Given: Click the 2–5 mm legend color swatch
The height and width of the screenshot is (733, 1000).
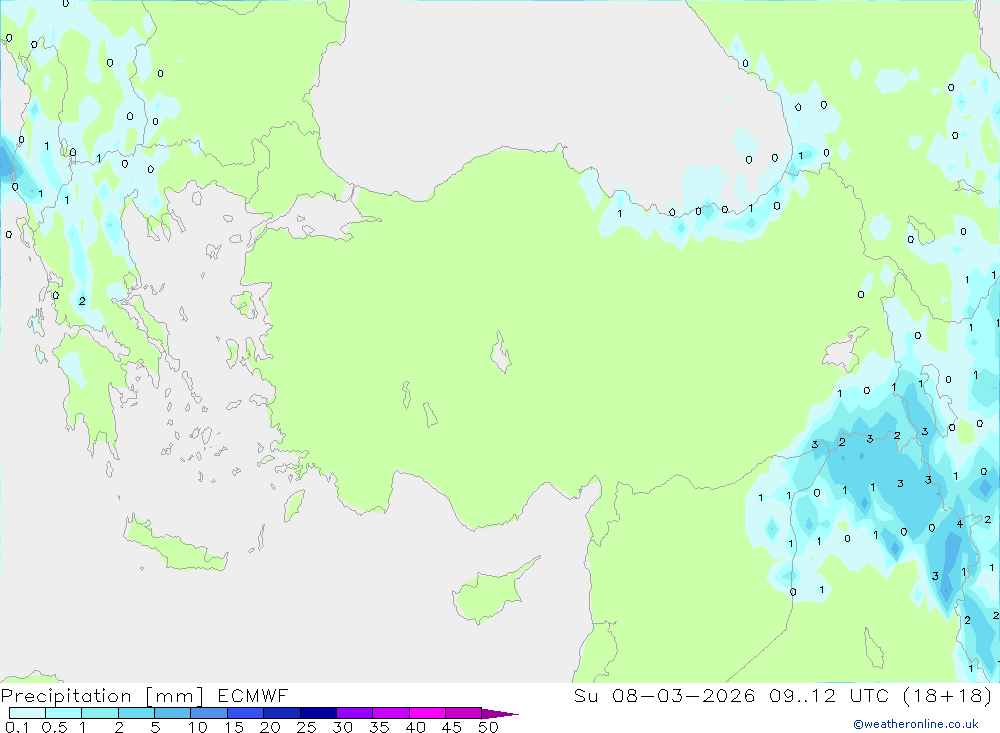Looking at the screenshot, I should pos(136,713).
